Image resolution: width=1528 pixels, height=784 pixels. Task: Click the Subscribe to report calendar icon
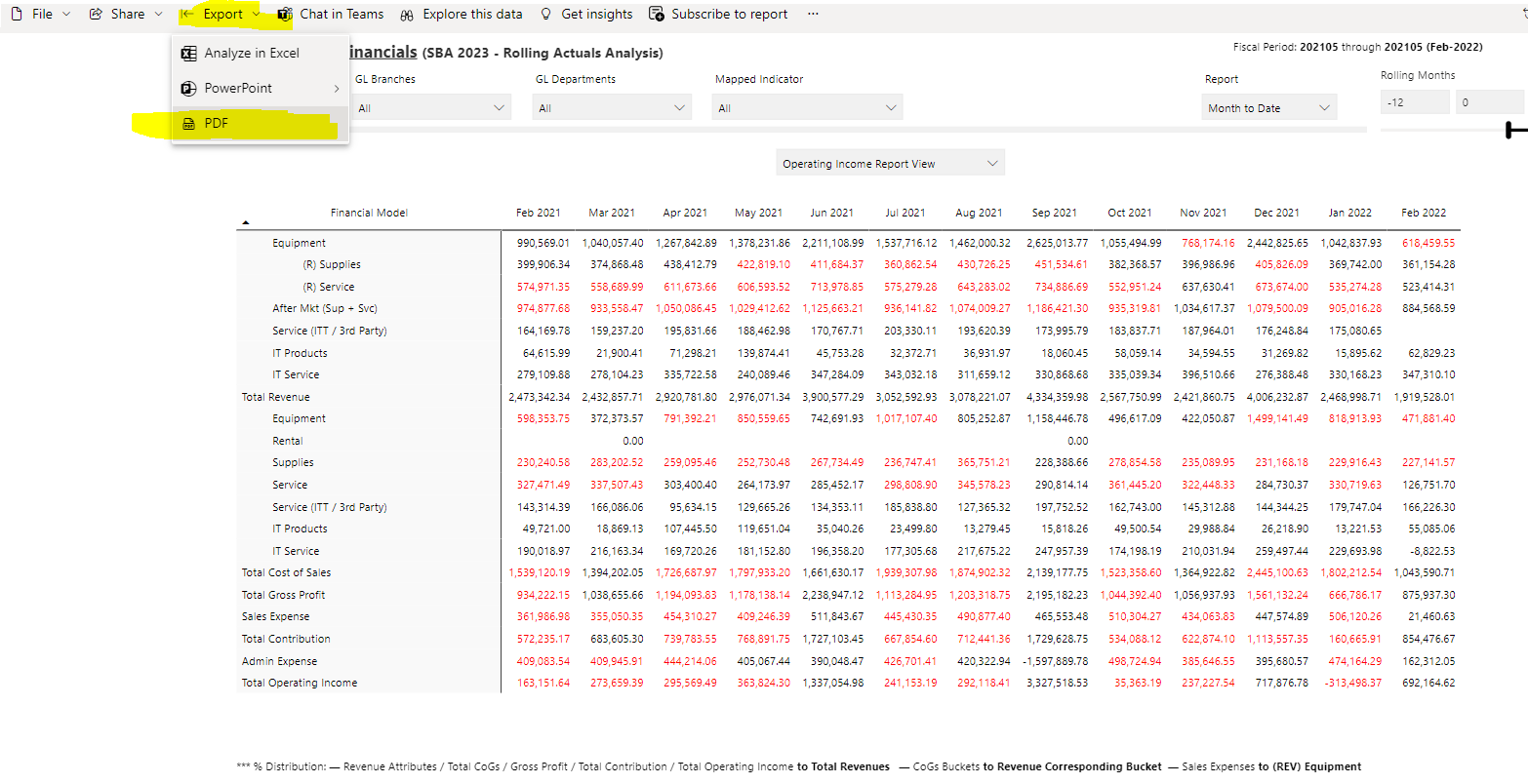coord(657,15)
